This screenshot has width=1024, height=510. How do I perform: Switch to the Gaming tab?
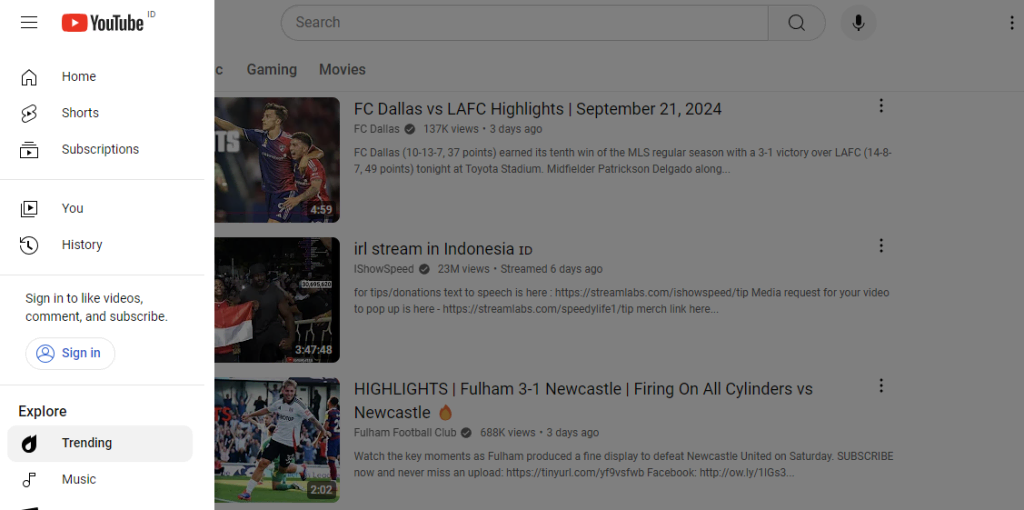pos(272,70)
